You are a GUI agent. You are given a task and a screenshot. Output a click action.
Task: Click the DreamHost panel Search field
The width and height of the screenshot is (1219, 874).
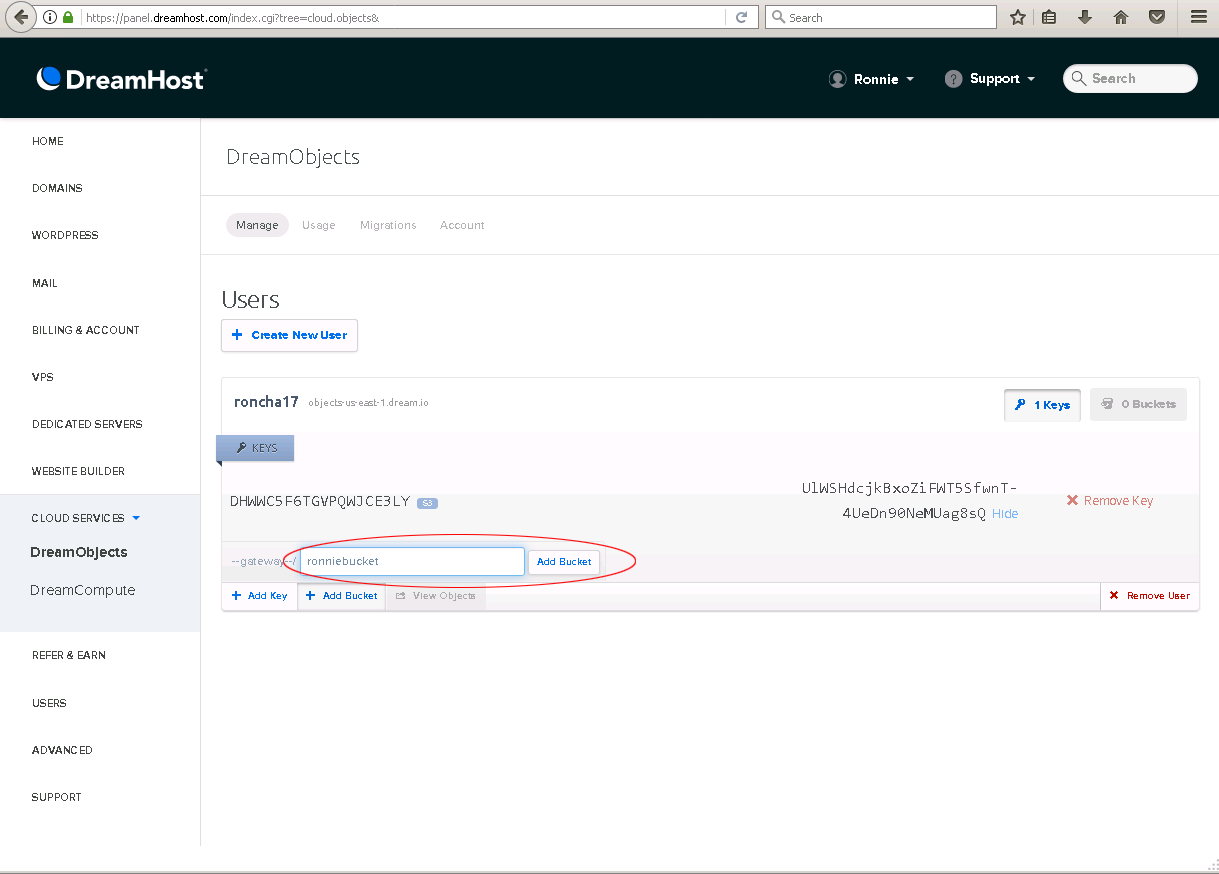coord(1130,79)
